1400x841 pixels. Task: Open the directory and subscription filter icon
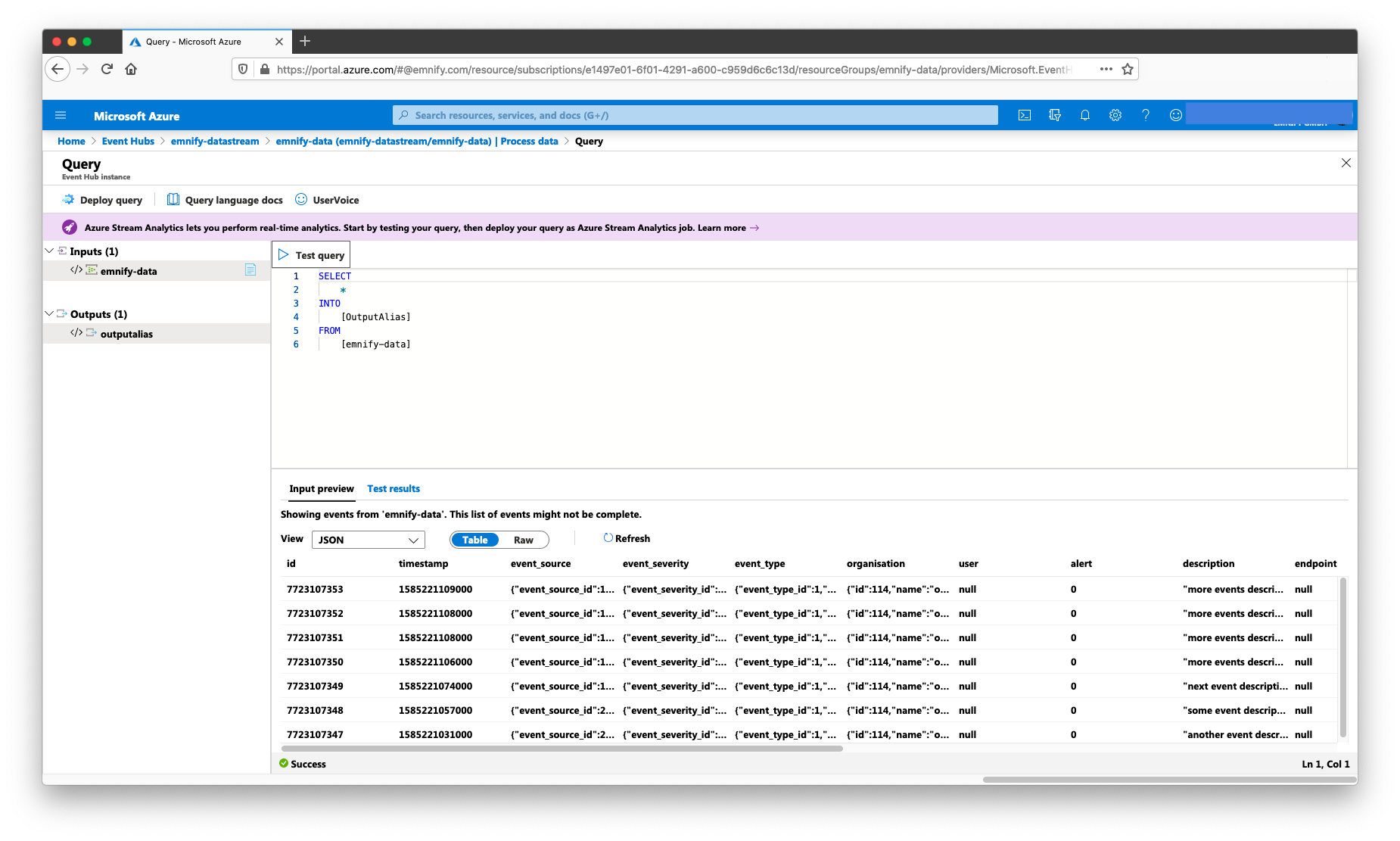pyautogui.click(x=1055, y=115)
